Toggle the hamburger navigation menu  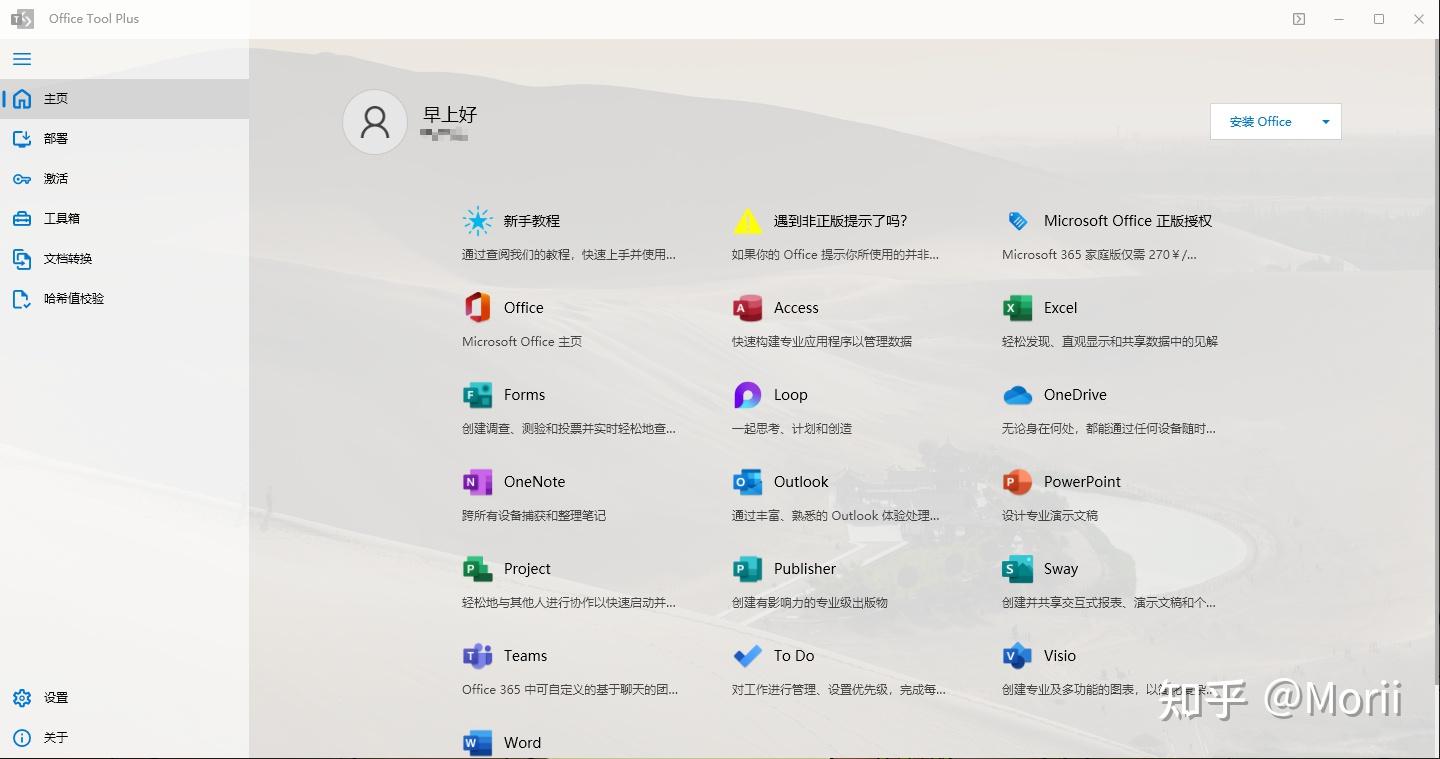(22, 59)
